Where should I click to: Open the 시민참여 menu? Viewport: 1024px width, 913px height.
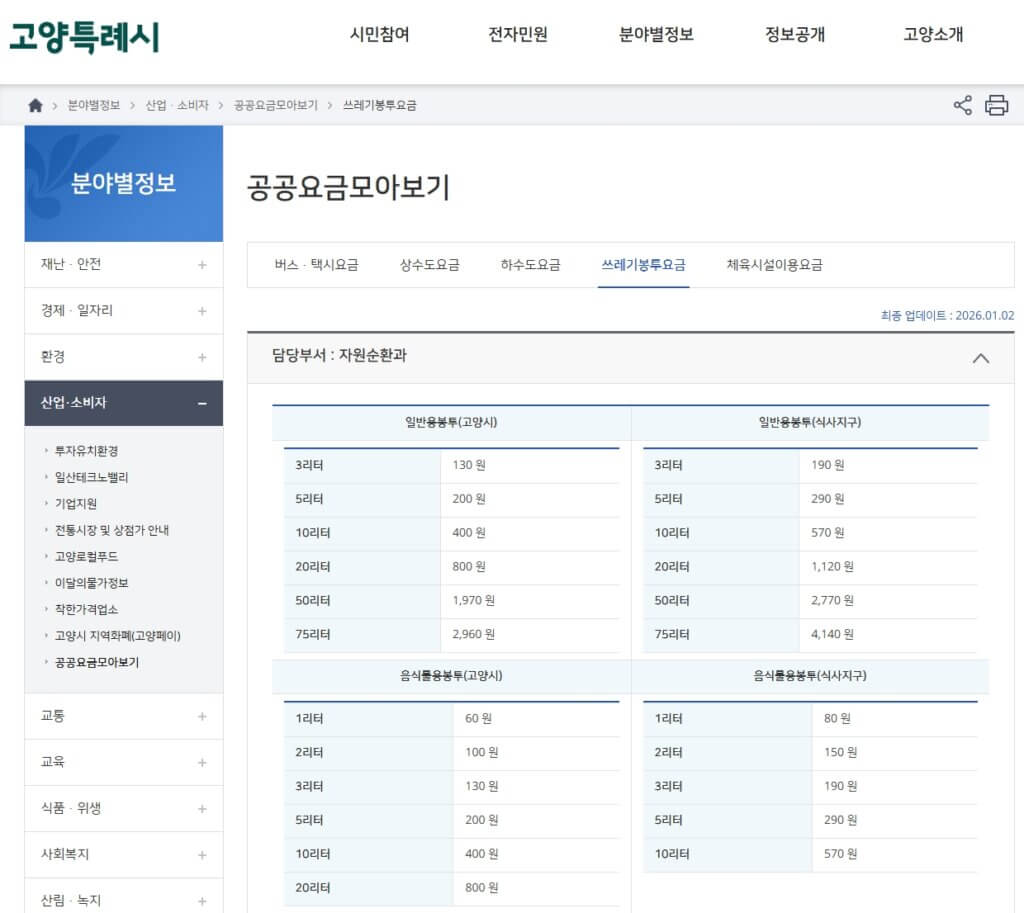380,33
